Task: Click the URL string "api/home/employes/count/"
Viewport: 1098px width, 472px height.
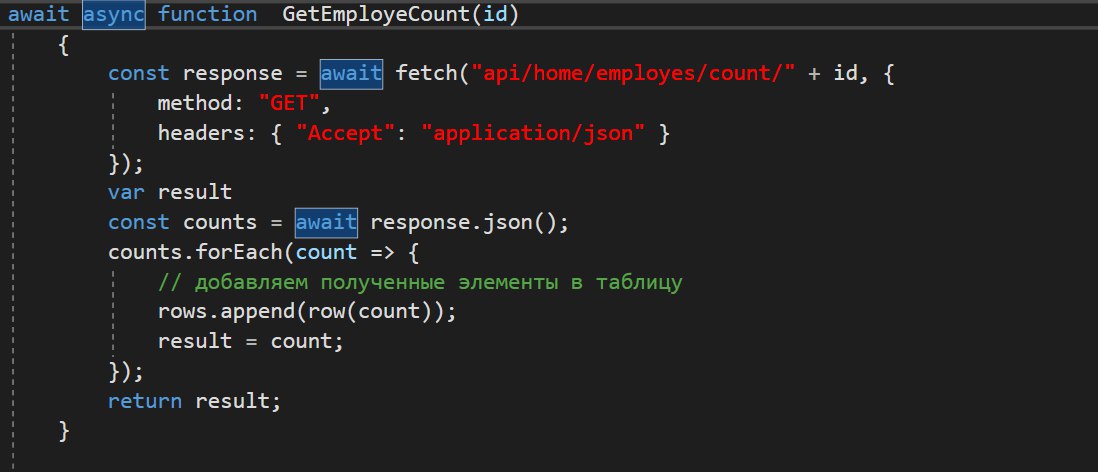Action: click(x=634, y=74)
